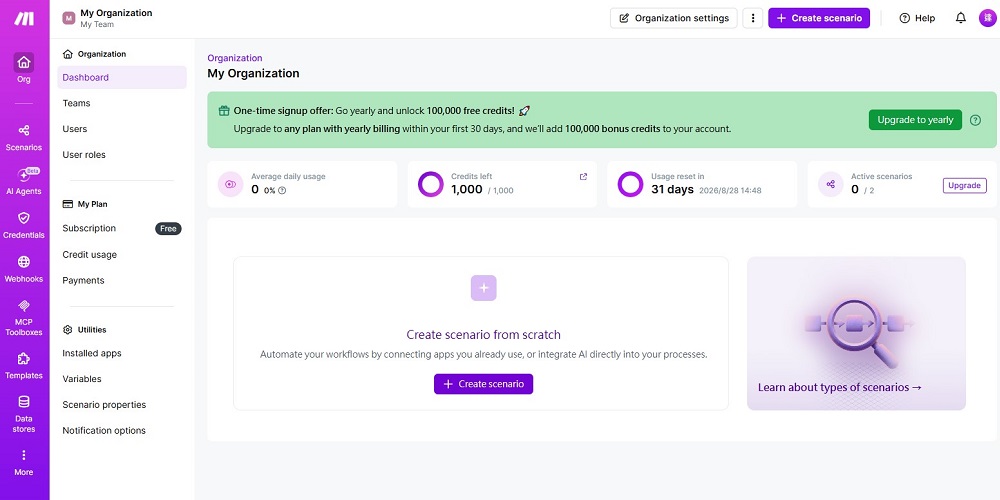Click the 'Create scenario from scratch' heading

483,335
